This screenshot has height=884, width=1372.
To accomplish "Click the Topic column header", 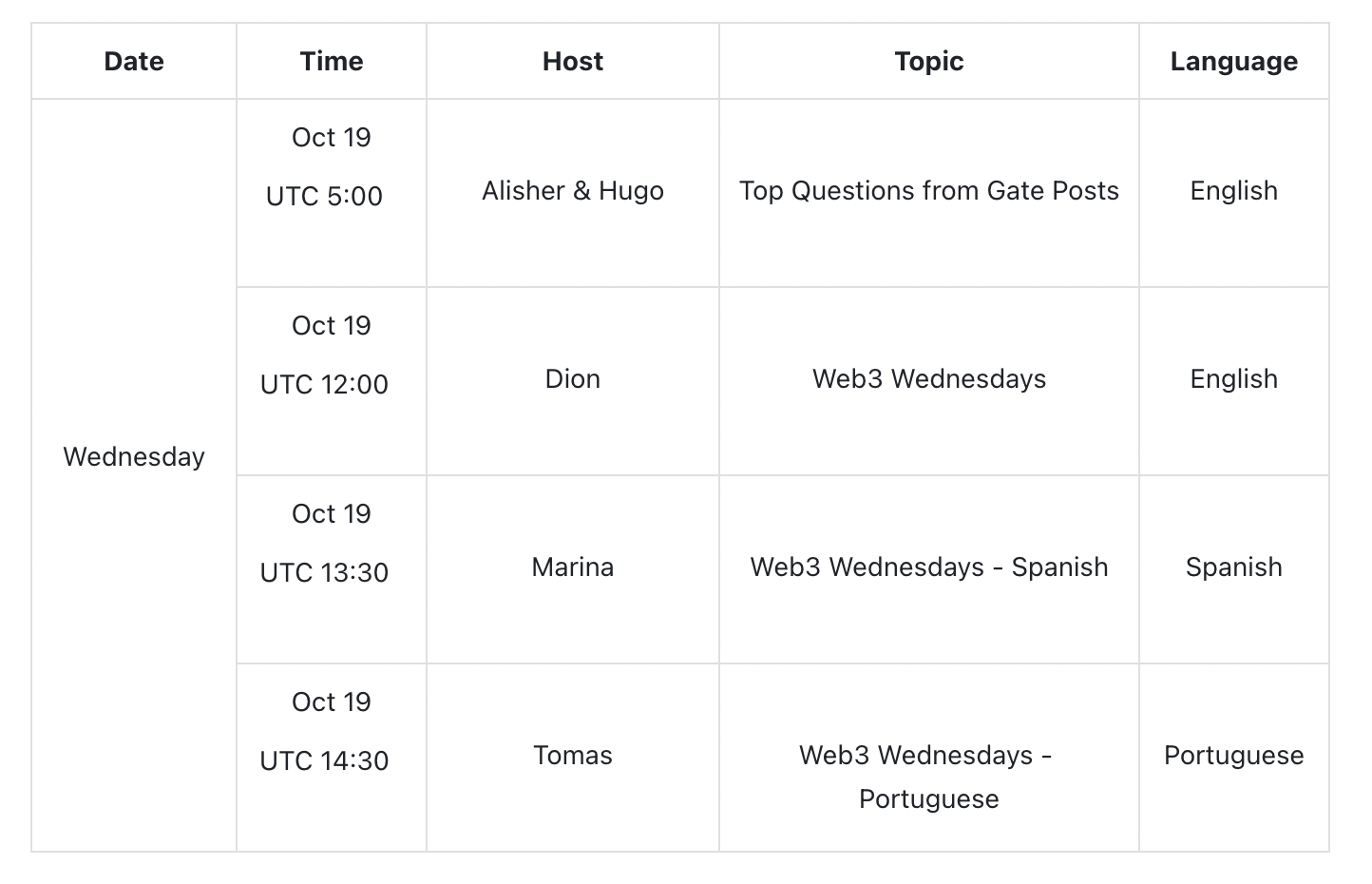I will pyautogui.click(x=928, y=62).
